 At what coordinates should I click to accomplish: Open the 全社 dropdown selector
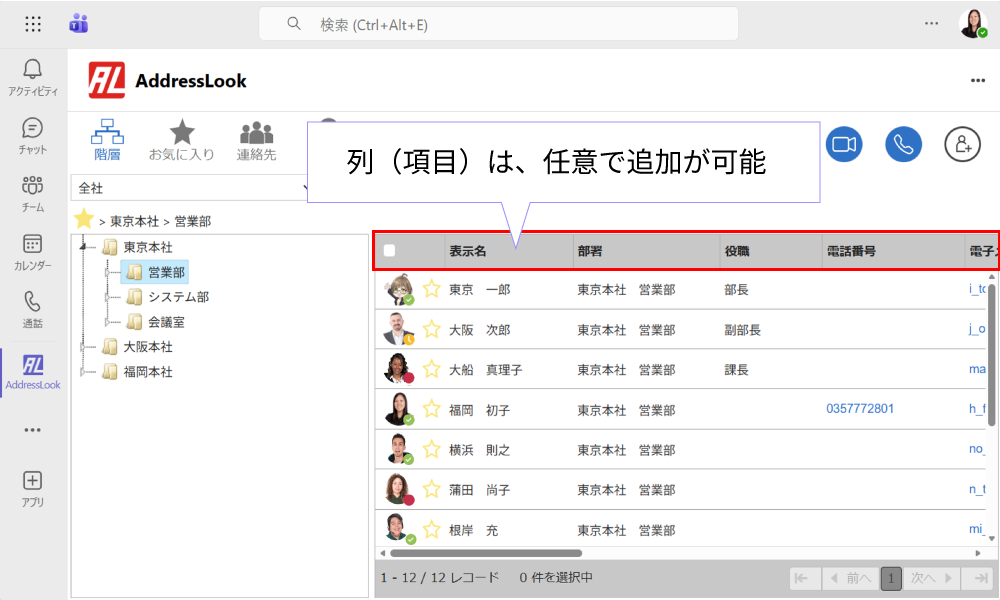189,188
